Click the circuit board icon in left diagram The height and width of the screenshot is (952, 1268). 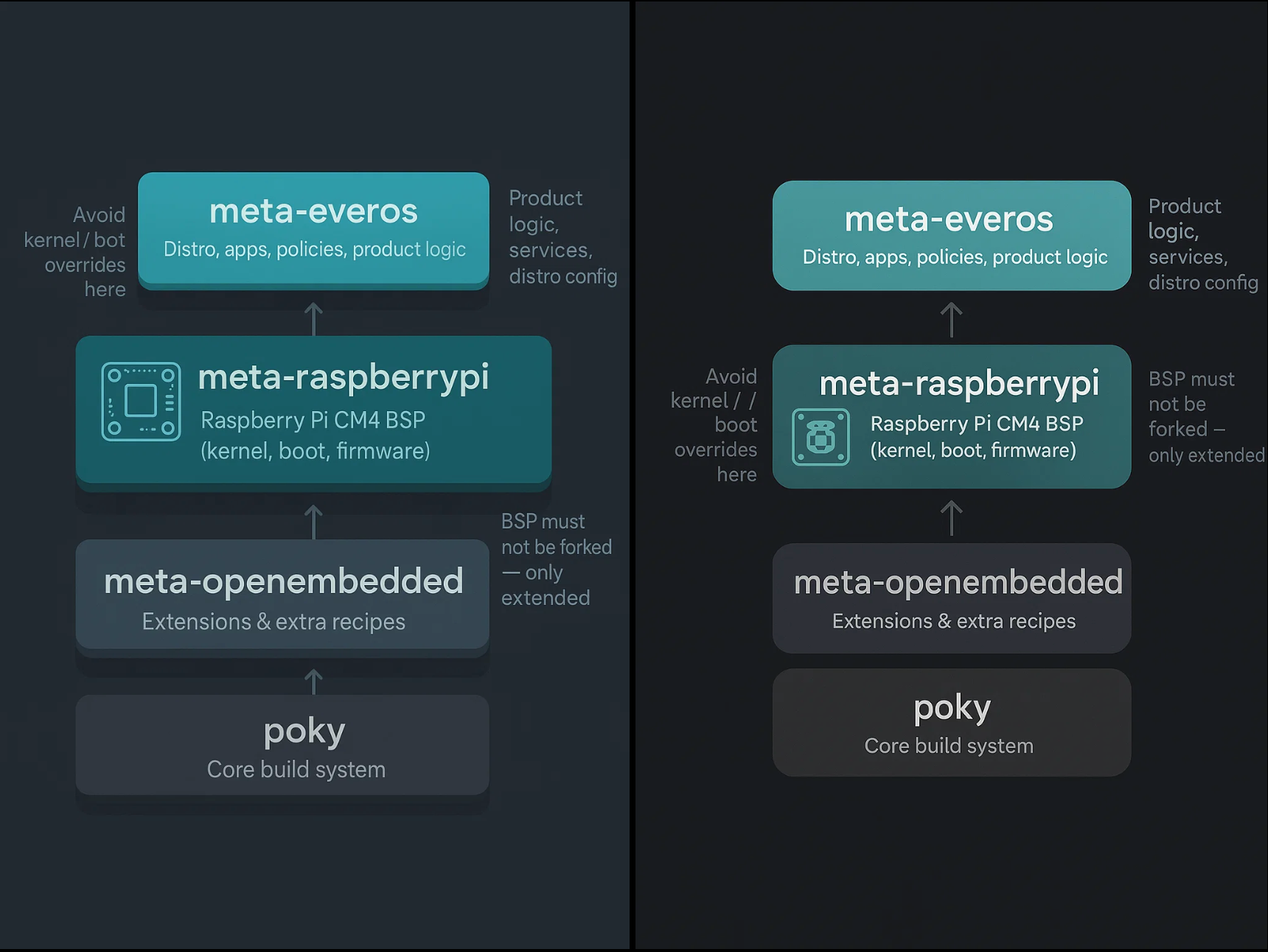[x=141, y=402]
